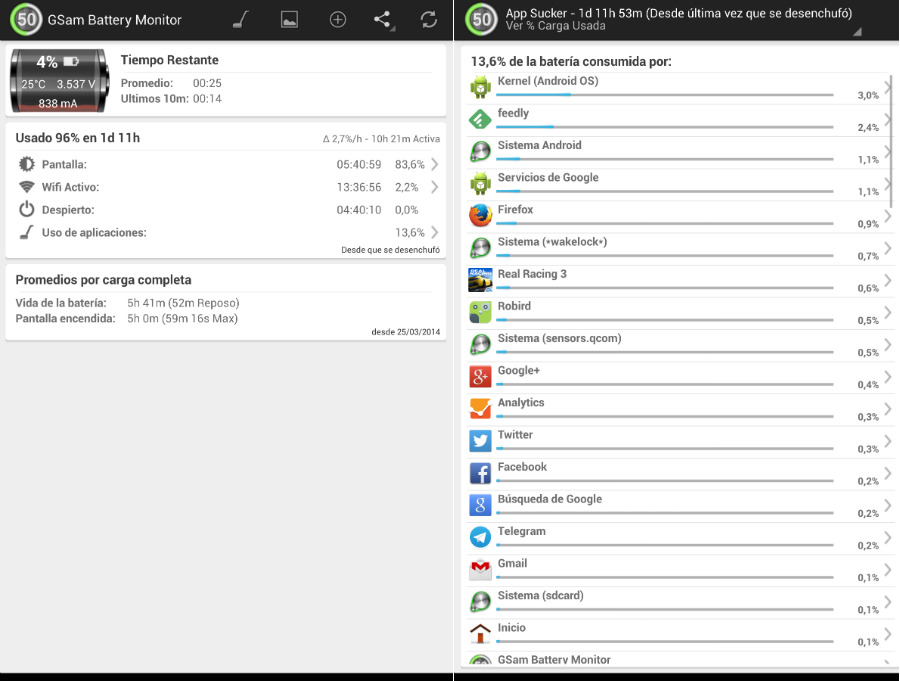
Task: Tap the Gmail app icon
Action: click(x=480, y=570)
